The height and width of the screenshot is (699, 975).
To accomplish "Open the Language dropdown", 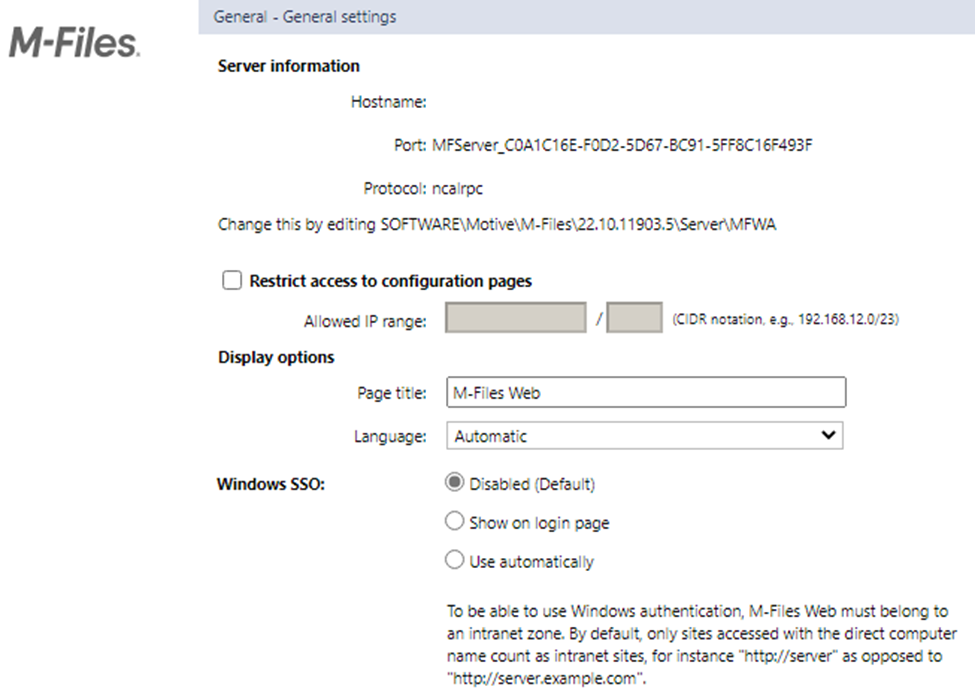I will 644,436.
